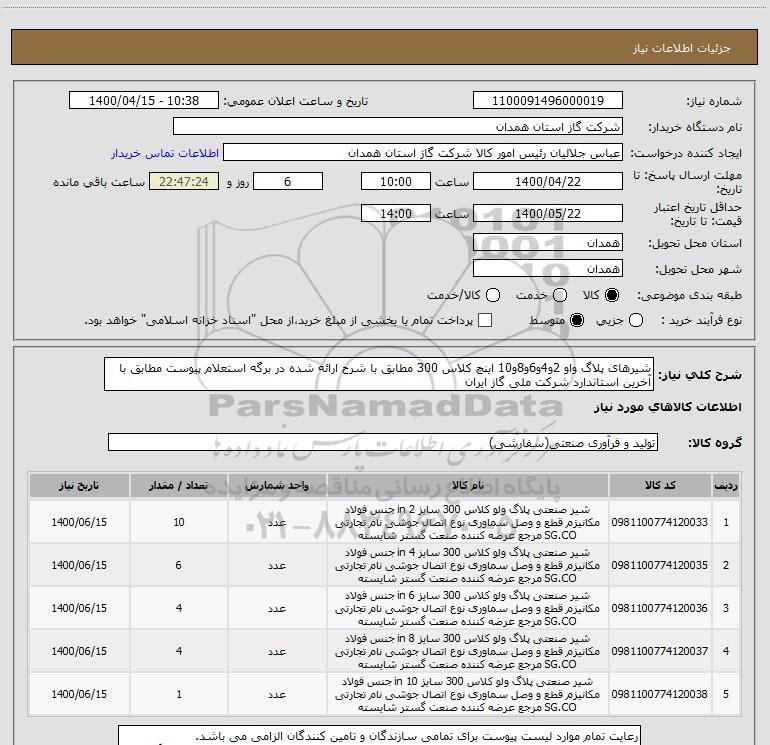Click response deadline date 1400/04/22
The image size is (770, 745).
pyautogui.click(x=548, y=181)
